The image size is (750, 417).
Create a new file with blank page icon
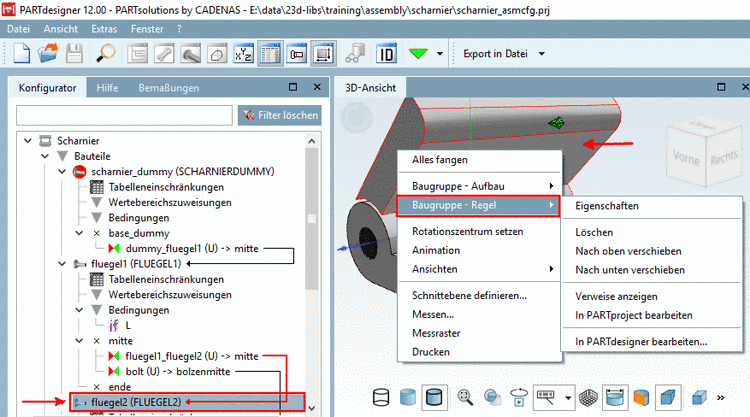22,54
